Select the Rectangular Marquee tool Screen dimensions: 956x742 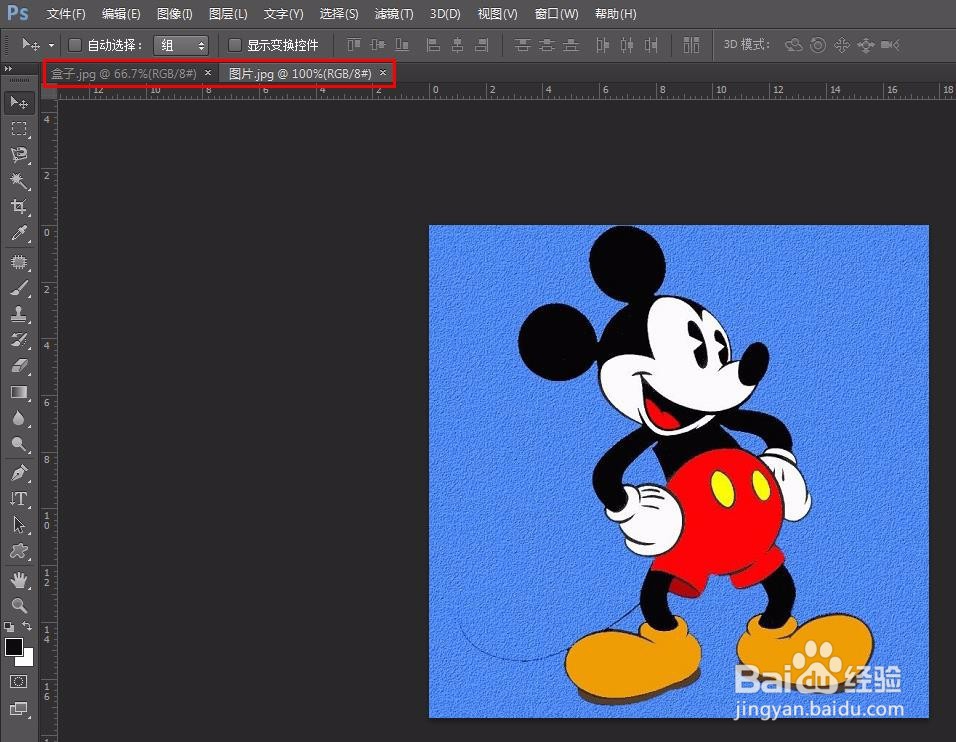point(19,129)
